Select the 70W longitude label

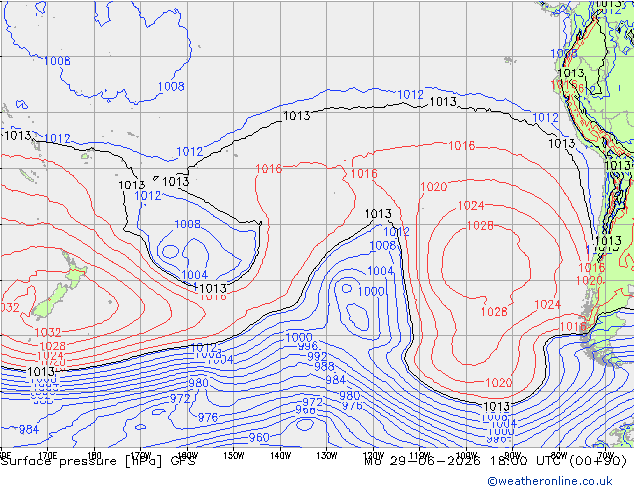tap(605, 456)
